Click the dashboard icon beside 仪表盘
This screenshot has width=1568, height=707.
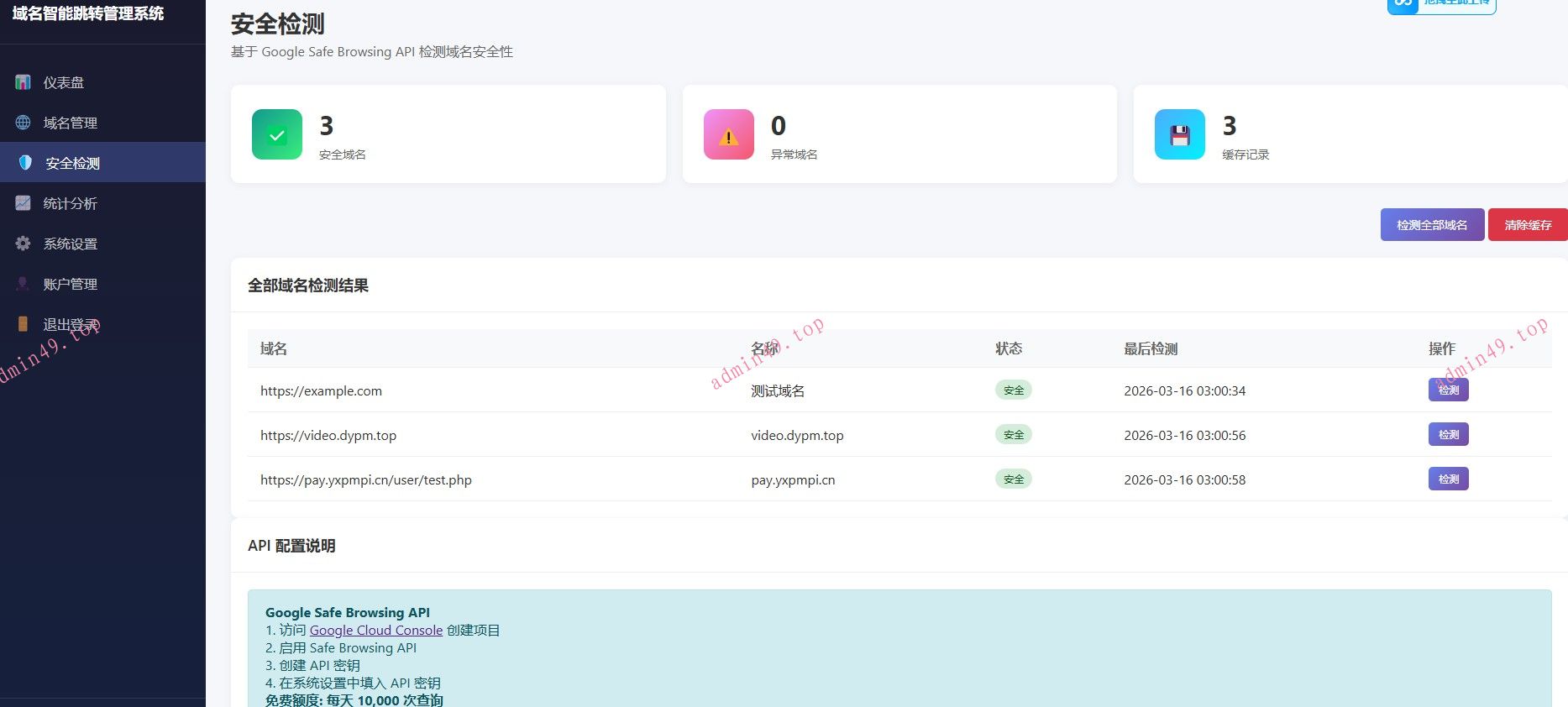click(24, 82)
